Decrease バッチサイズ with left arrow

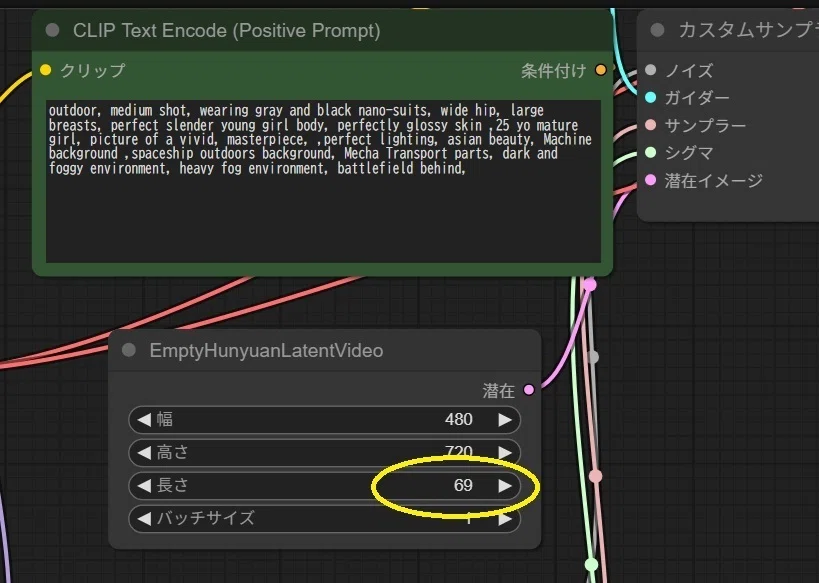144,518
